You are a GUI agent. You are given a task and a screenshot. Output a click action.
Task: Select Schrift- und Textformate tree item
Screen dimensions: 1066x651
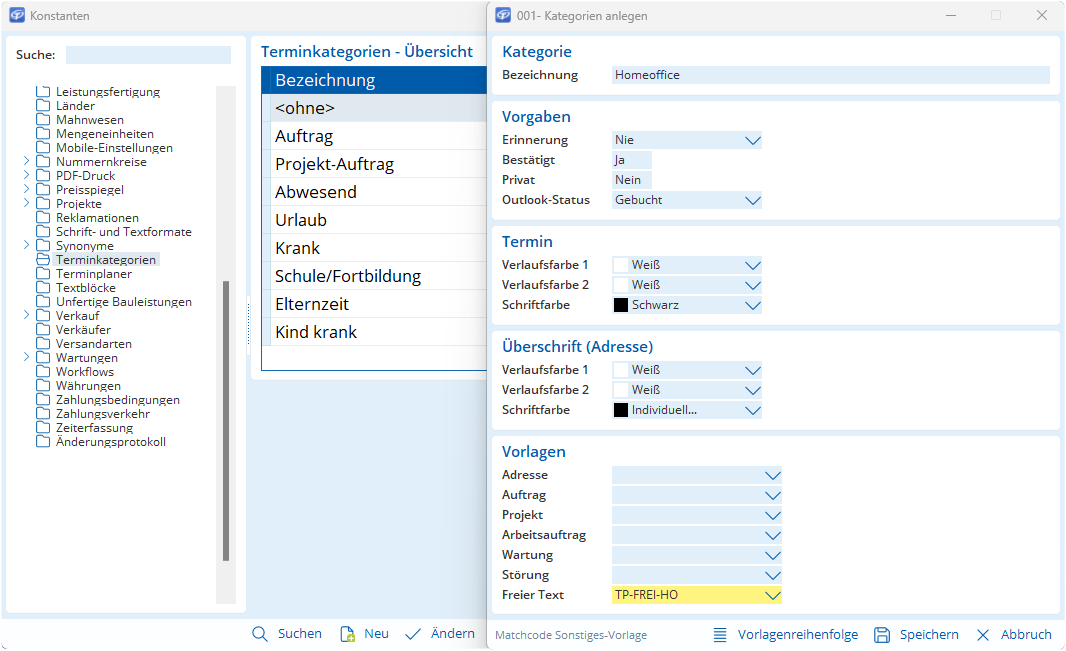point(124,232)
